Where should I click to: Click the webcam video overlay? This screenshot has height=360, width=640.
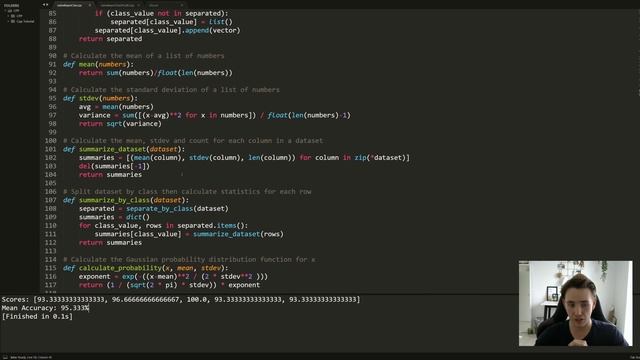coord(576,303)
